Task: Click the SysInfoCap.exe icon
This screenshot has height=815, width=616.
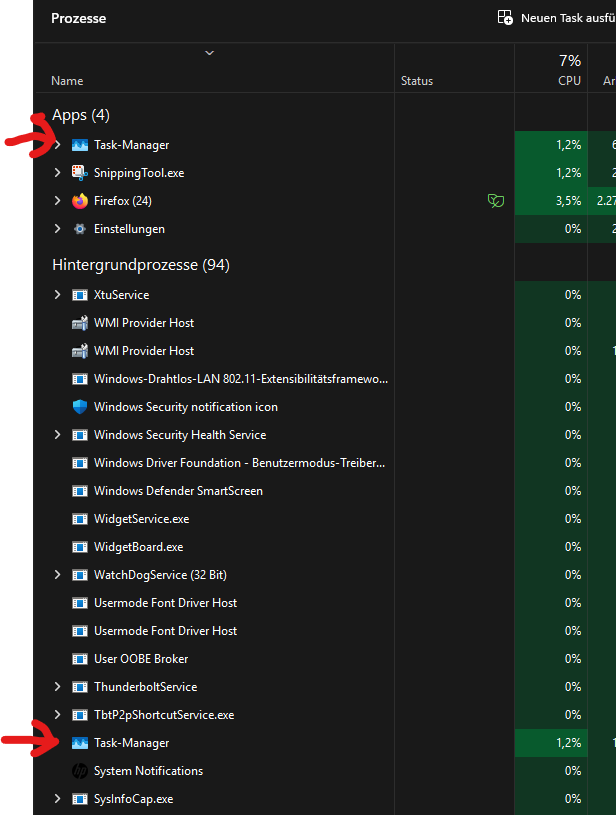Action: point(80,799)
